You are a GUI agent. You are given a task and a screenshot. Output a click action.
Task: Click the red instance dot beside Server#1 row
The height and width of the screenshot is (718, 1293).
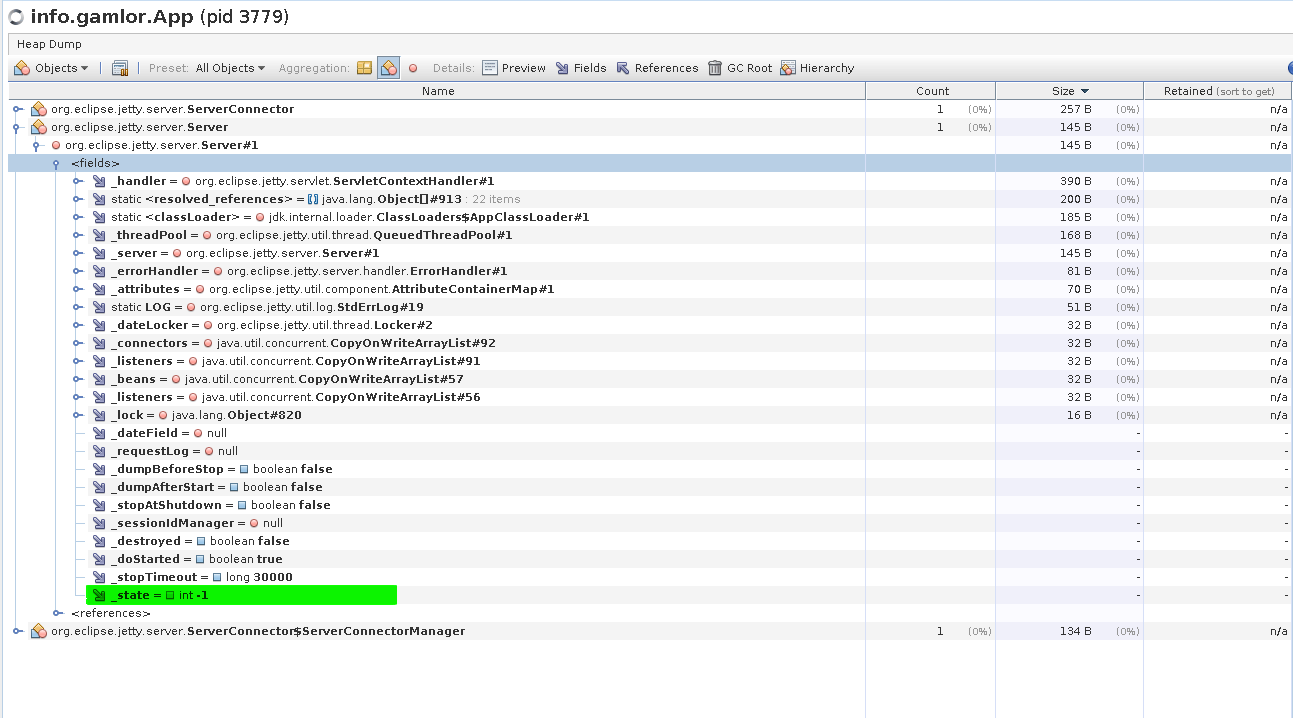56,145
